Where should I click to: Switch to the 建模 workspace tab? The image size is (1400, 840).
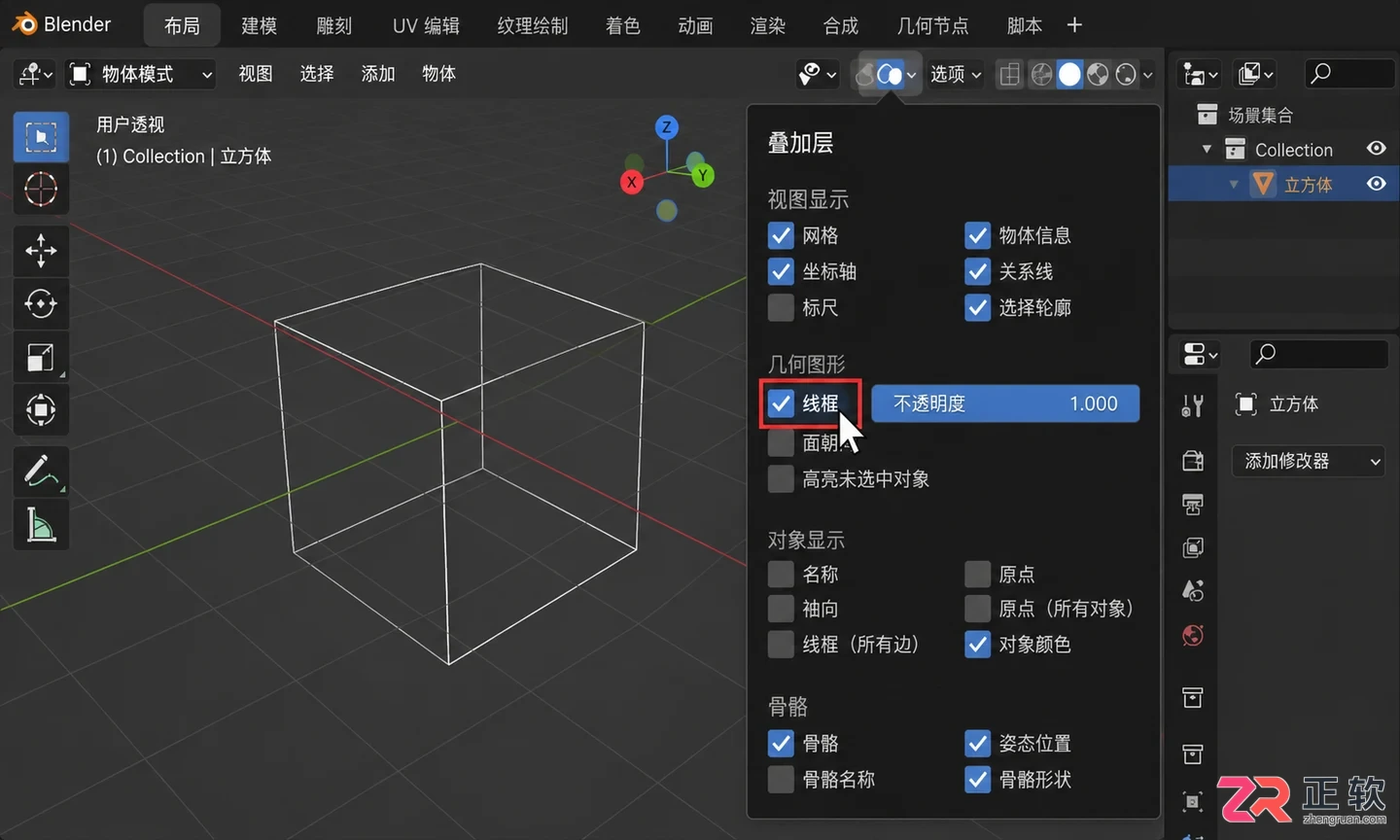[x=259, y=25]
